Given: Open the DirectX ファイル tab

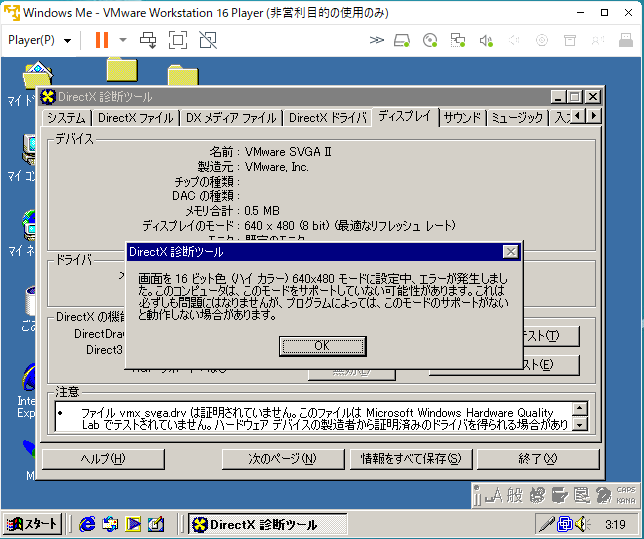Looking at the screenshot, I should coord(136,118).
